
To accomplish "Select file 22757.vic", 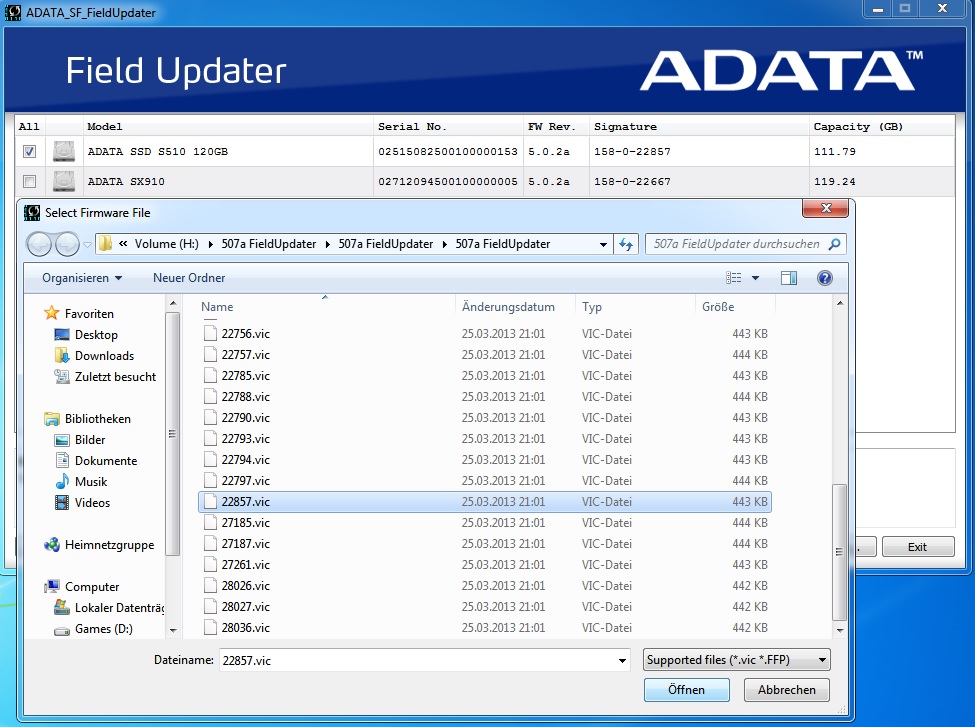I will [x=485, y=354].
